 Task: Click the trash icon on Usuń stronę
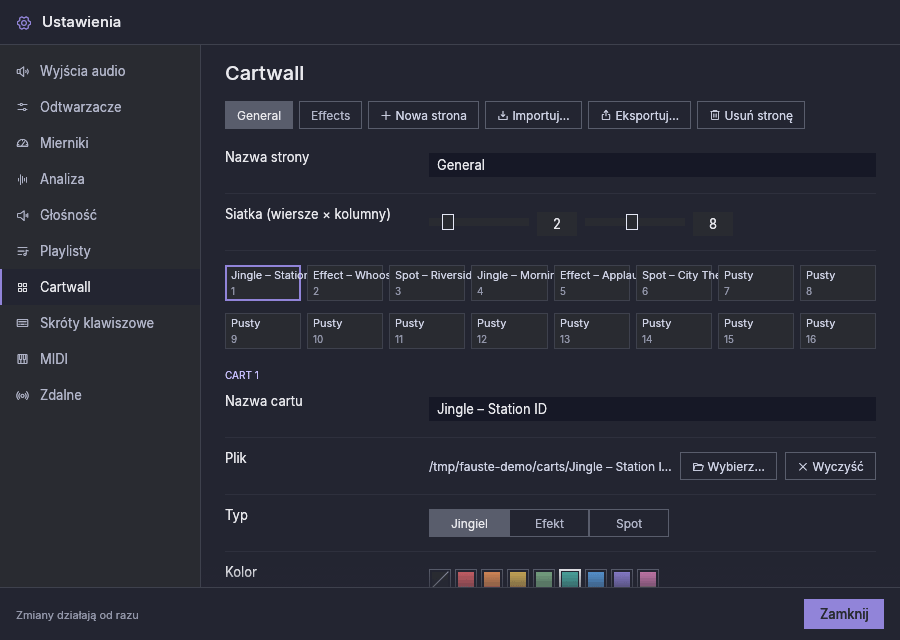(x=715, y=116)
